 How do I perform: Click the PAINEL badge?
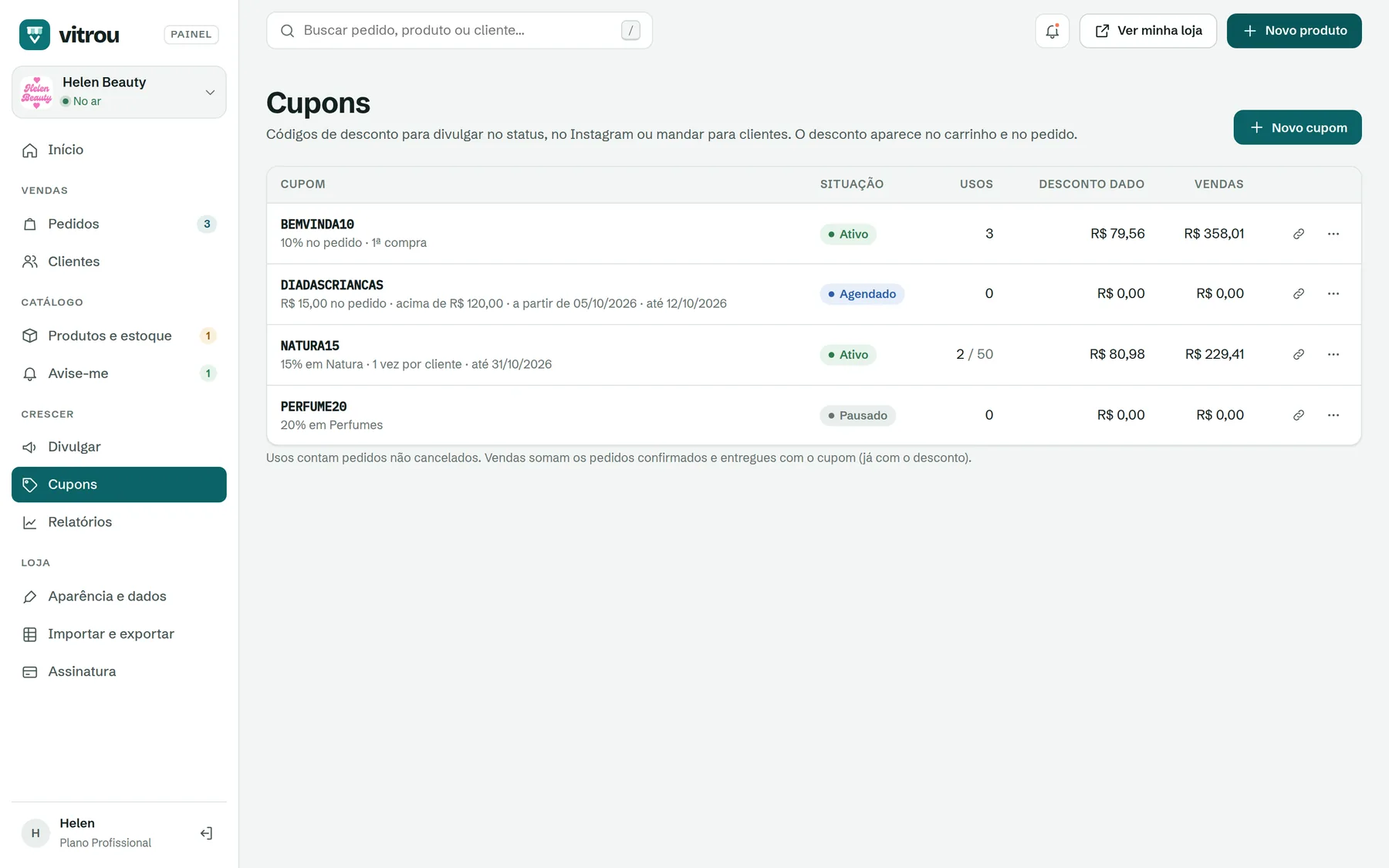click(191, 35)
